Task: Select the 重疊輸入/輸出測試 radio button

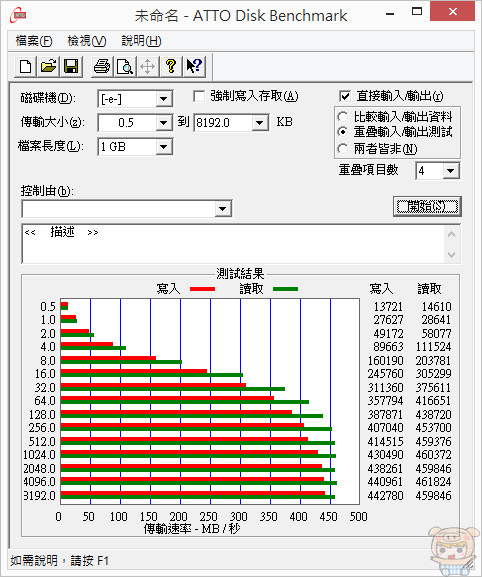Action: tap(343, 132)
